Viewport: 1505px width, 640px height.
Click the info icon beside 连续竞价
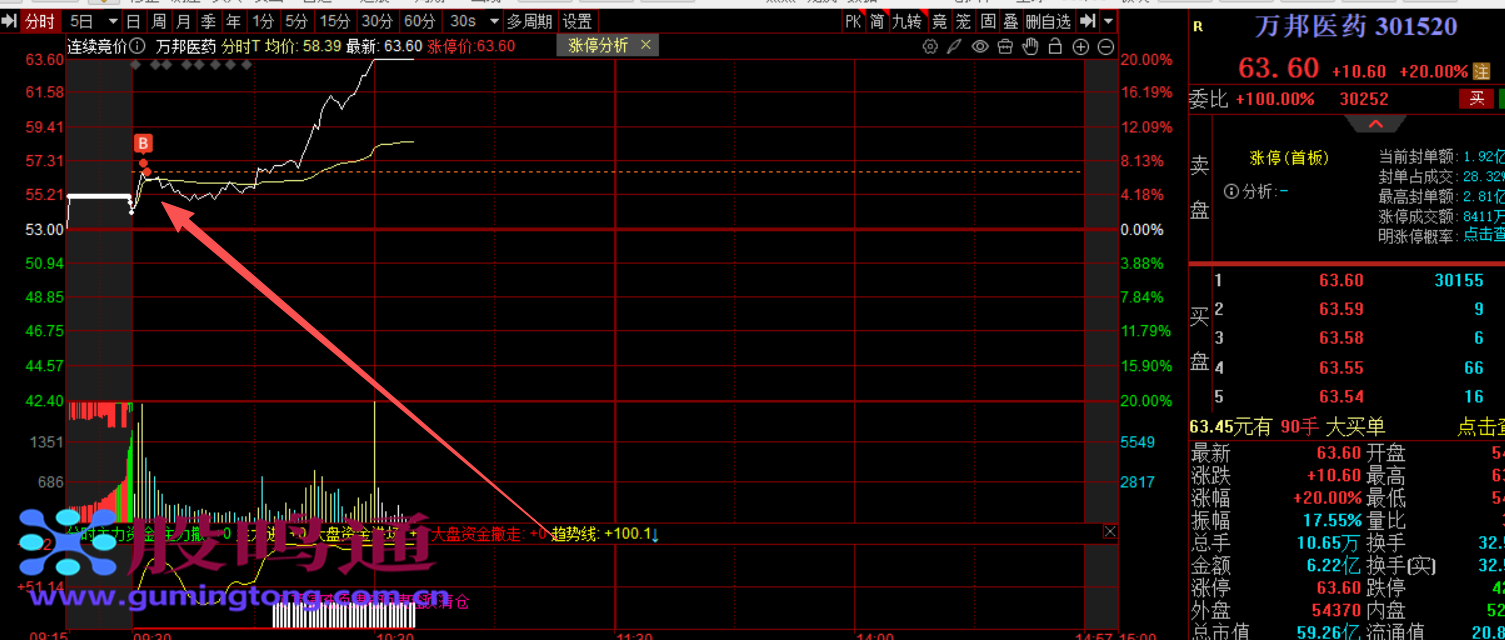pos(138,46)
